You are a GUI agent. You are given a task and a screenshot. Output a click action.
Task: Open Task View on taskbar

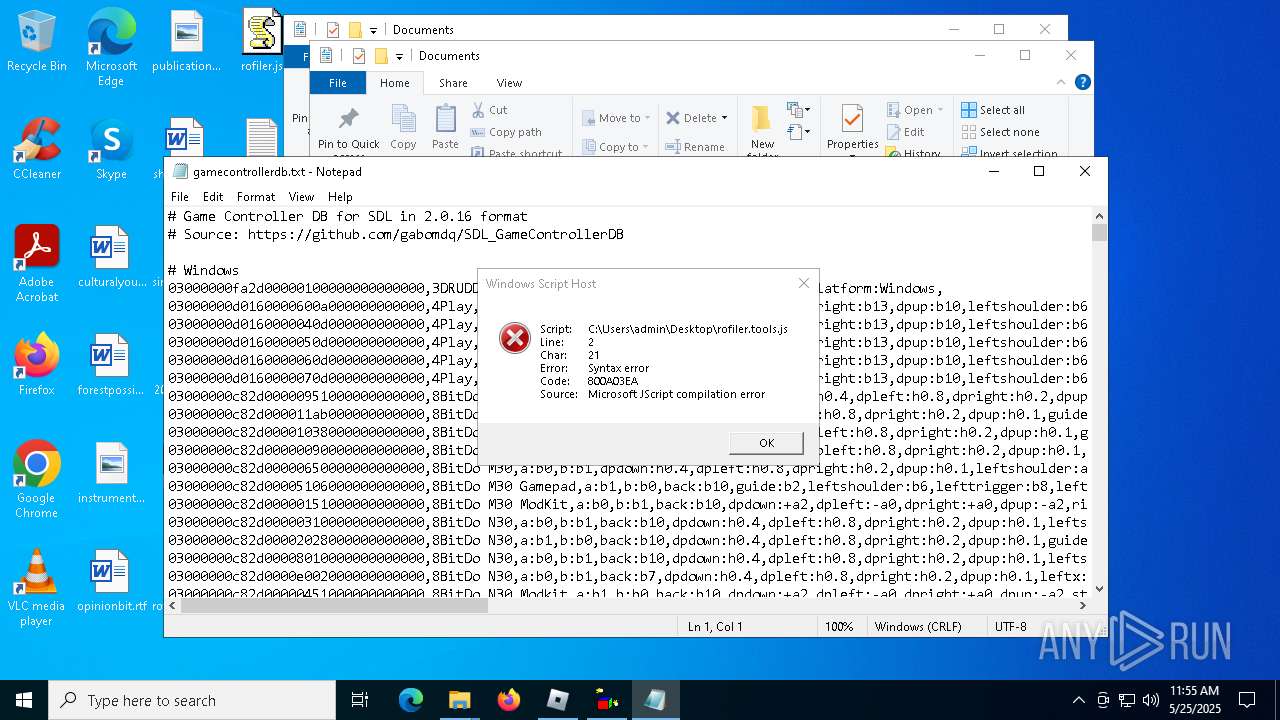[360, 700]
